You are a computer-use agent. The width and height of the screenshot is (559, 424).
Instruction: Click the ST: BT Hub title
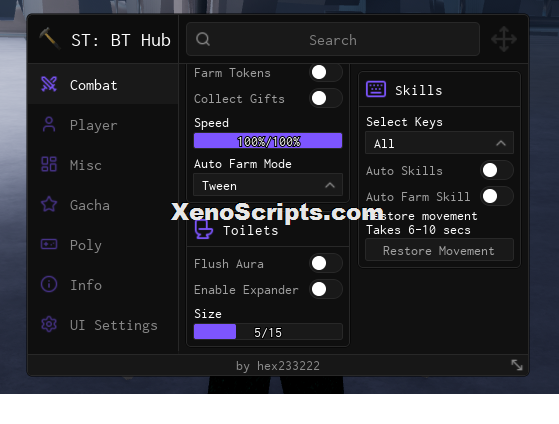(x=121, y=40)
